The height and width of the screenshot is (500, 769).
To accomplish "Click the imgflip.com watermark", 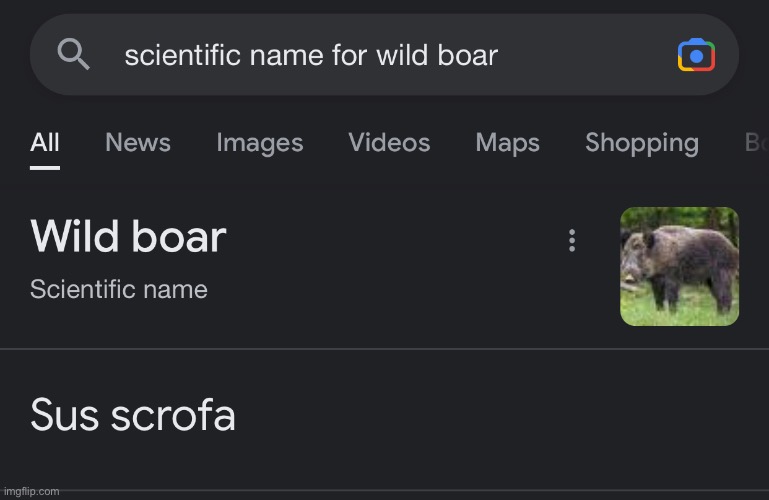I will 31,491.
